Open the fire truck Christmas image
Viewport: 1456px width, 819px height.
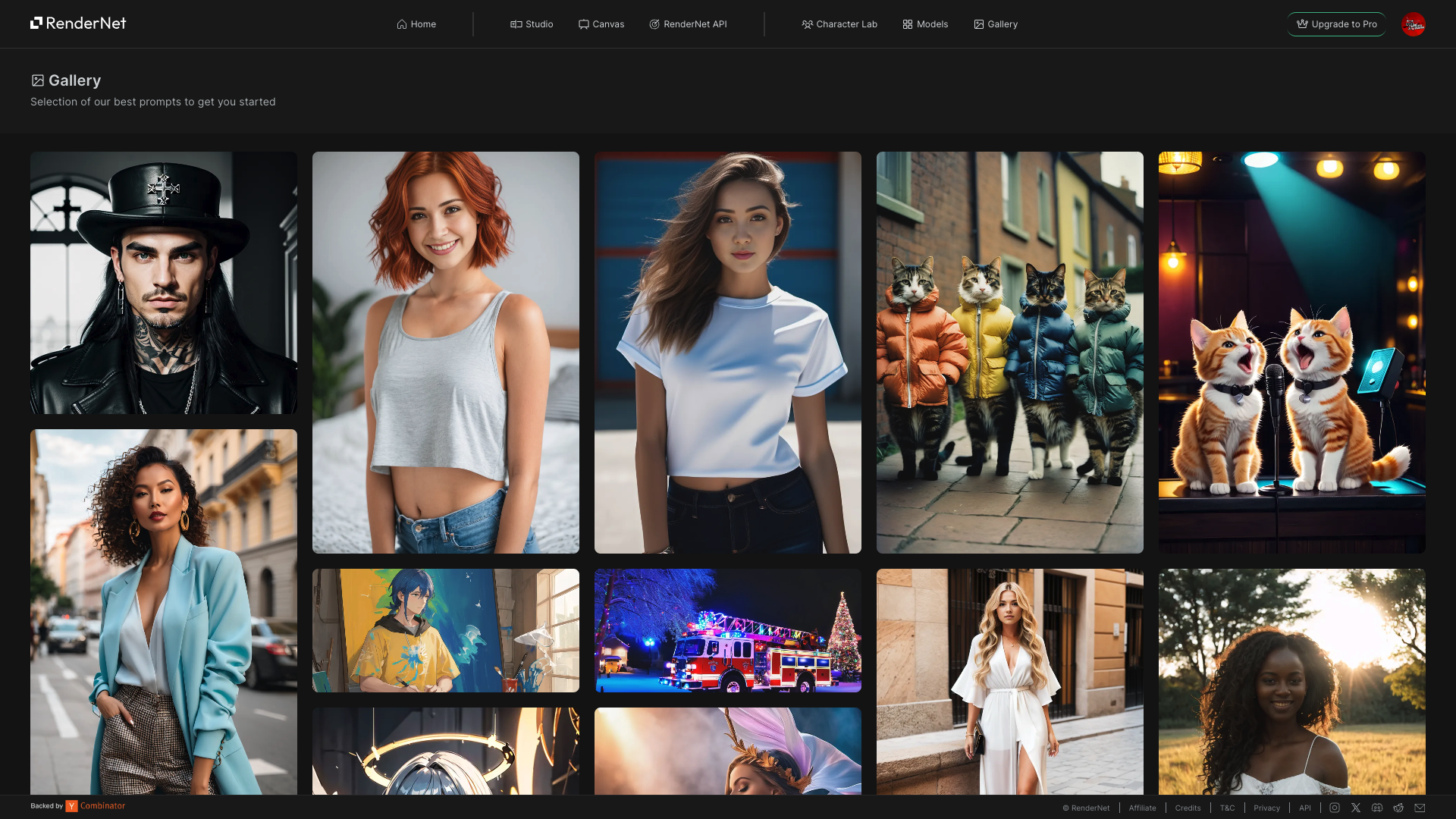click(727, 630)
